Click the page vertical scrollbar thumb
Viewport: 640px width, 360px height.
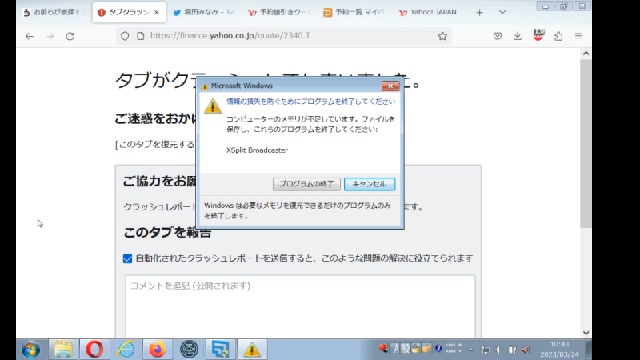coord(586,143)
